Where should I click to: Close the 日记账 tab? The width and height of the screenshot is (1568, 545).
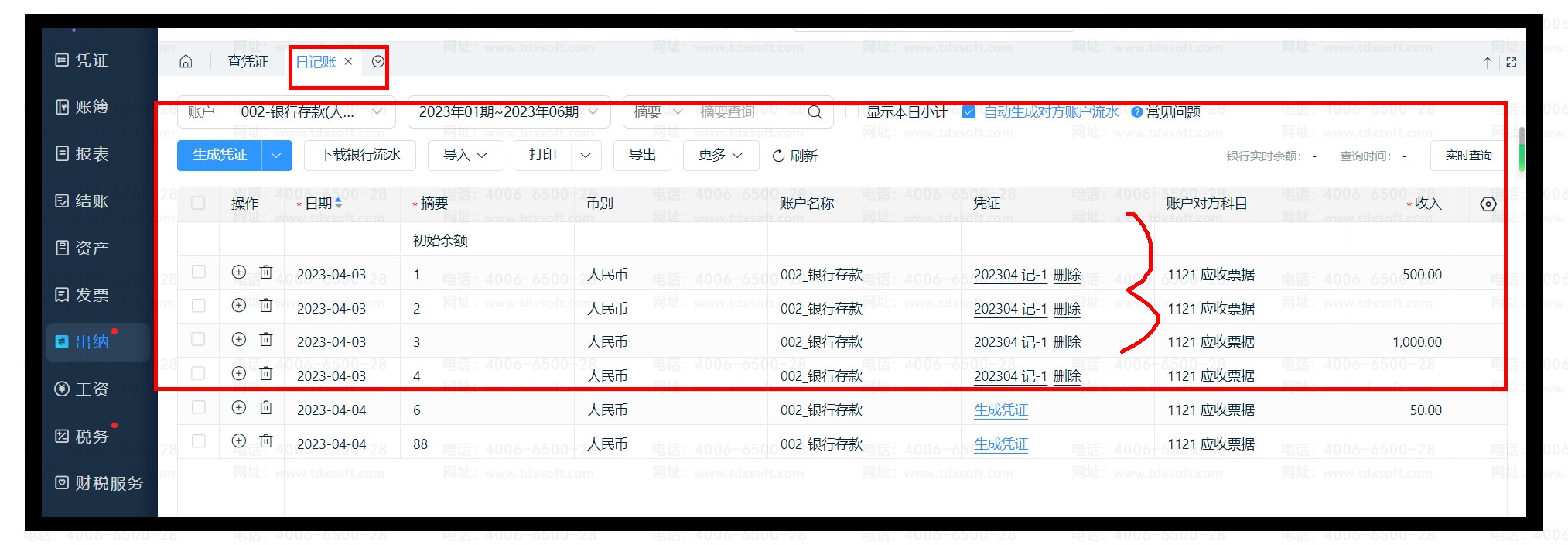click(x=348, y=62)
